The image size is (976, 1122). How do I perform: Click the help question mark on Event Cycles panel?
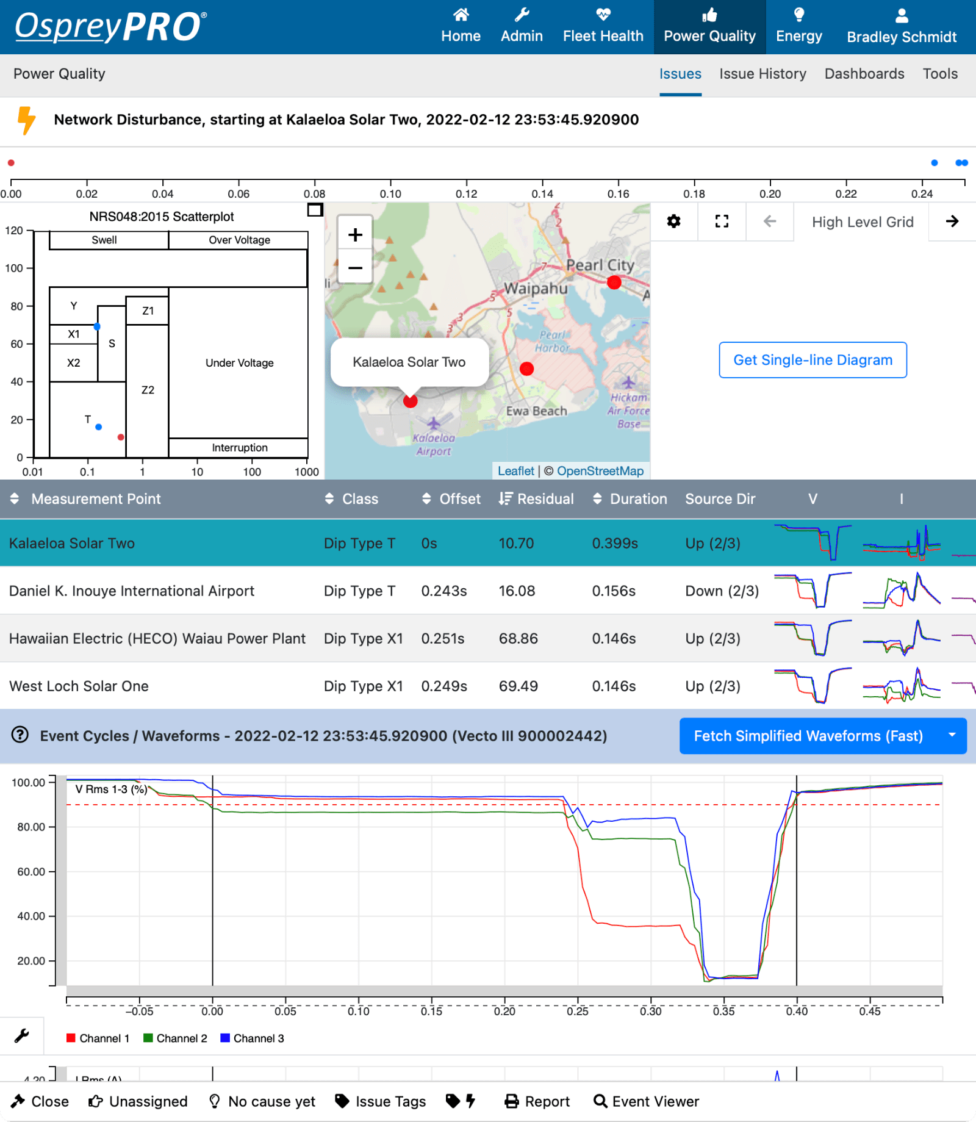coord(19,736)
